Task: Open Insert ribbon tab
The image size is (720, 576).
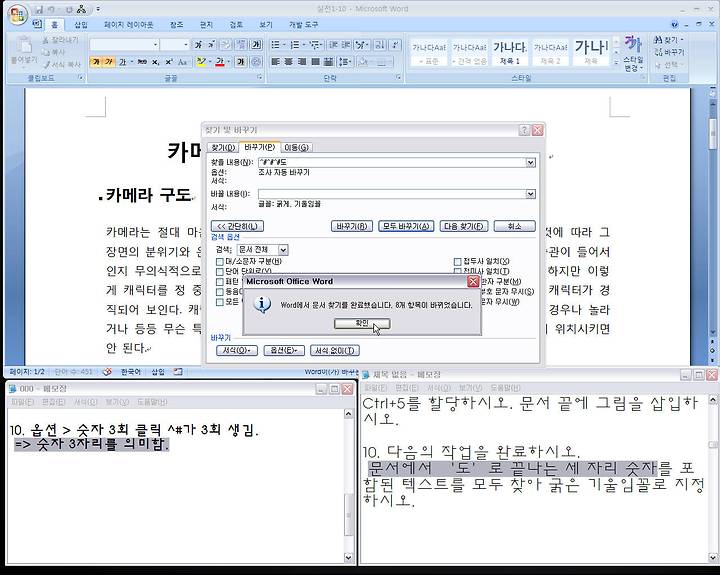Action: click(80, 25)
